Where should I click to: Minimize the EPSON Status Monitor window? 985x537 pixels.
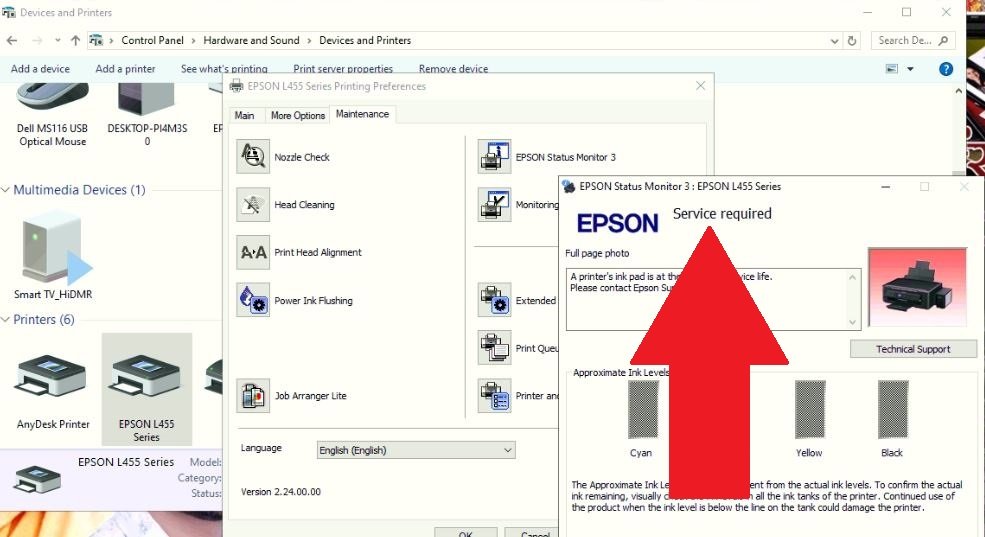pyautogui.click(x=885, y=187)
